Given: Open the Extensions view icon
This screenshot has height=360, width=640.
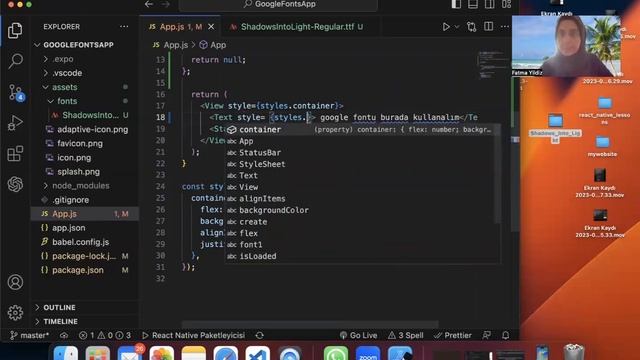Looking at the screenshot, I should coord(15,154).
